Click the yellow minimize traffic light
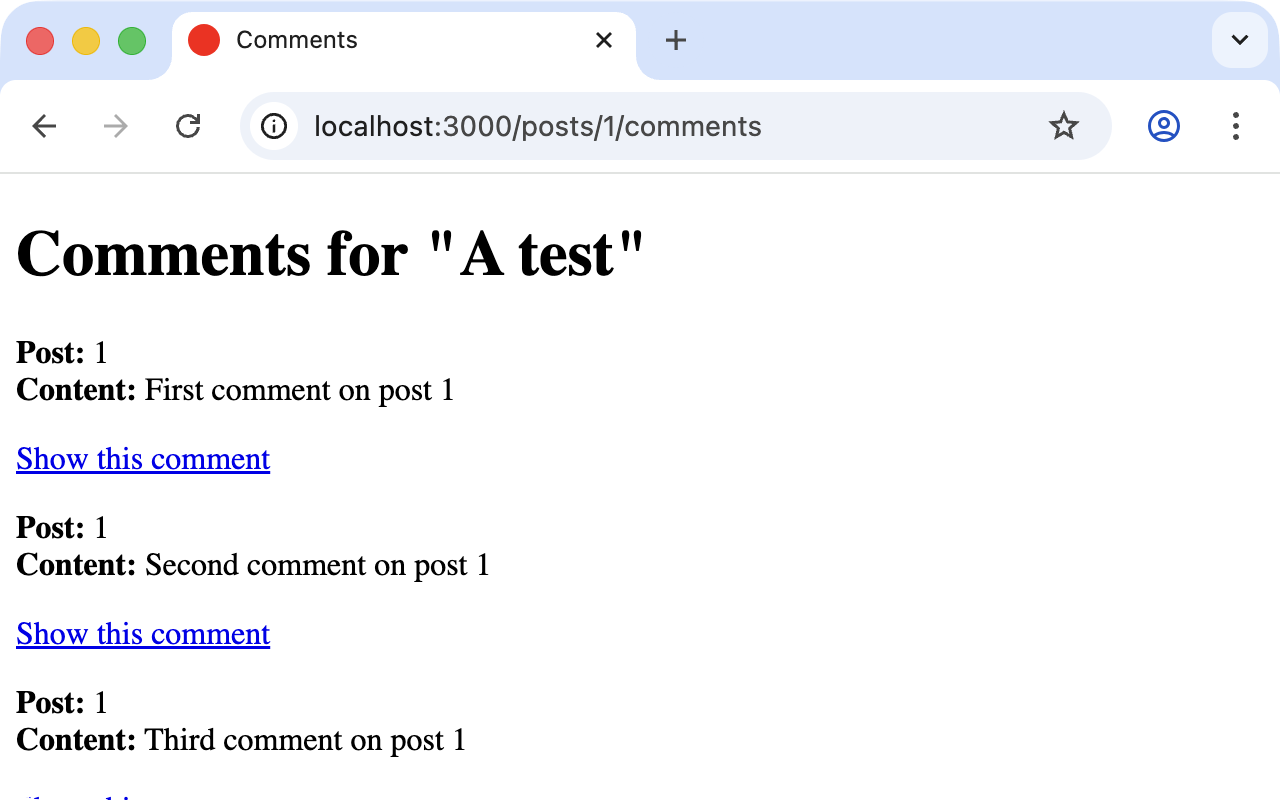This screenshot has width=1280, height=800. [x=86, y=41]
